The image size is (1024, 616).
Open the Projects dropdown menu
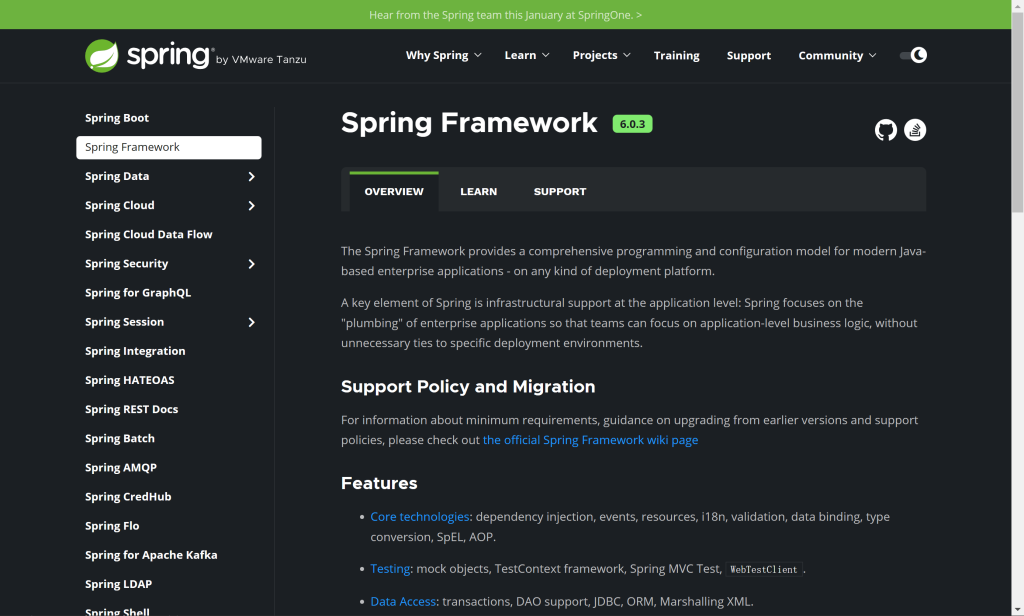point(601,56)
